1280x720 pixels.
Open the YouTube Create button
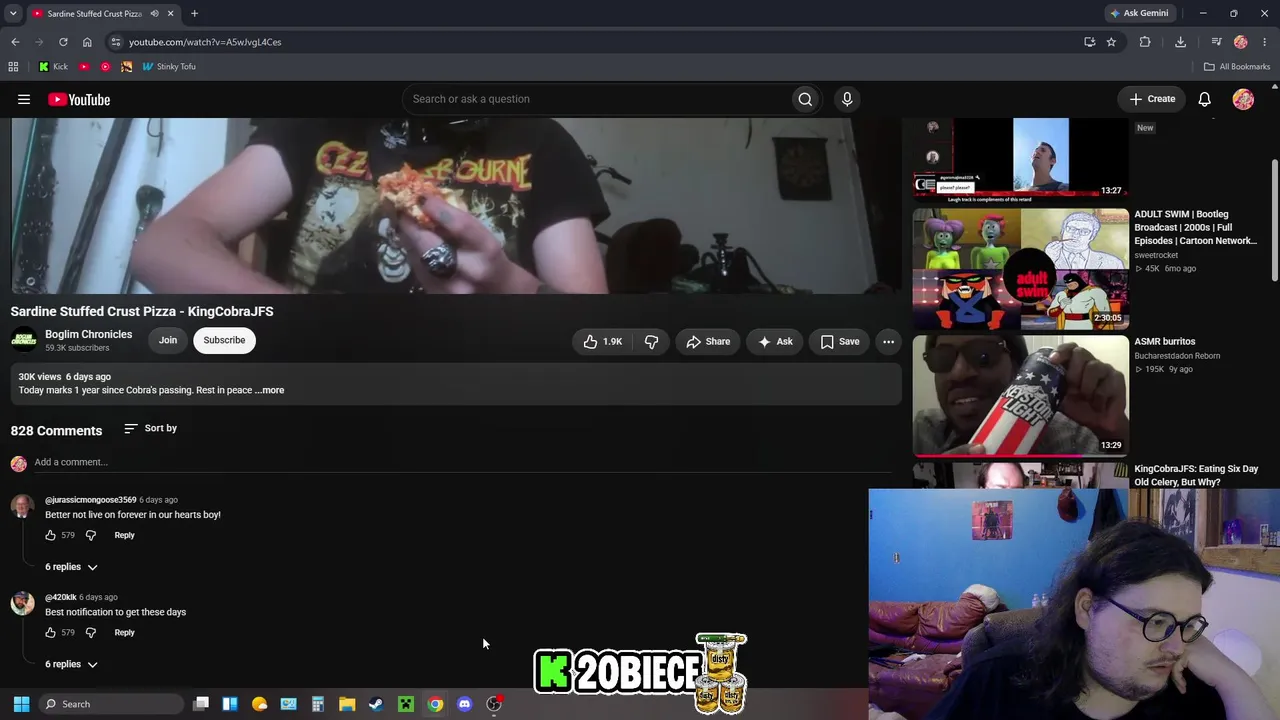point(1152,99)
